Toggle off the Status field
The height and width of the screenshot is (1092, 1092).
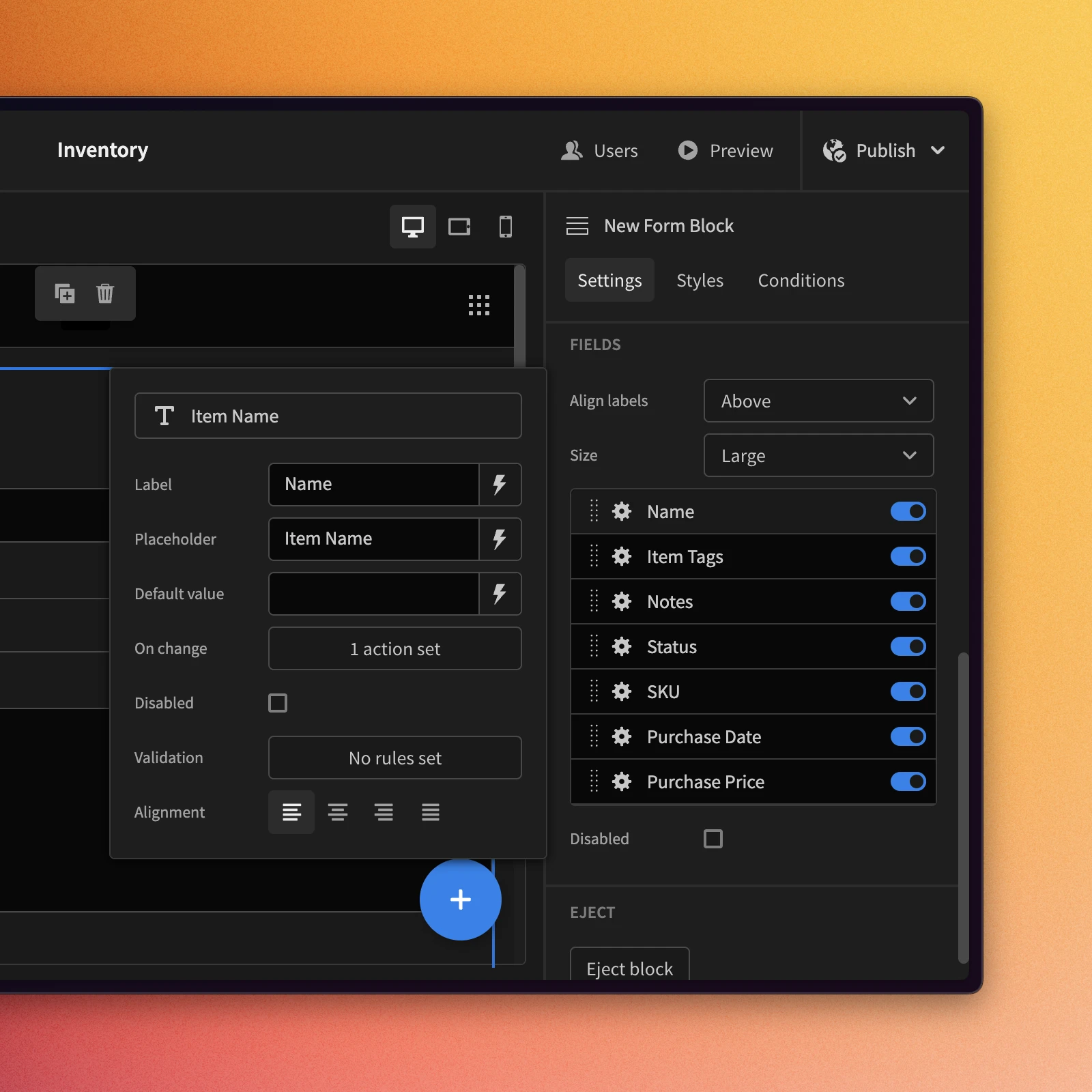(x=908, y=646)
